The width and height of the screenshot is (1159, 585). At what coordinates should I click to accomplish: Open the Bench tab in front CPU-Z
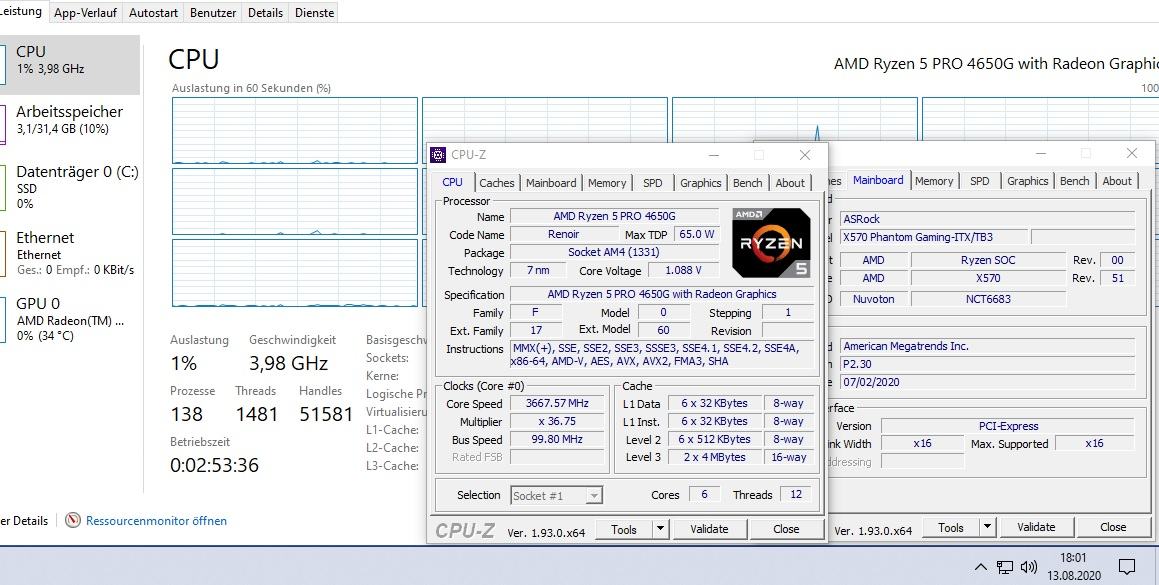pyautogui.click(x=747, y=183)
